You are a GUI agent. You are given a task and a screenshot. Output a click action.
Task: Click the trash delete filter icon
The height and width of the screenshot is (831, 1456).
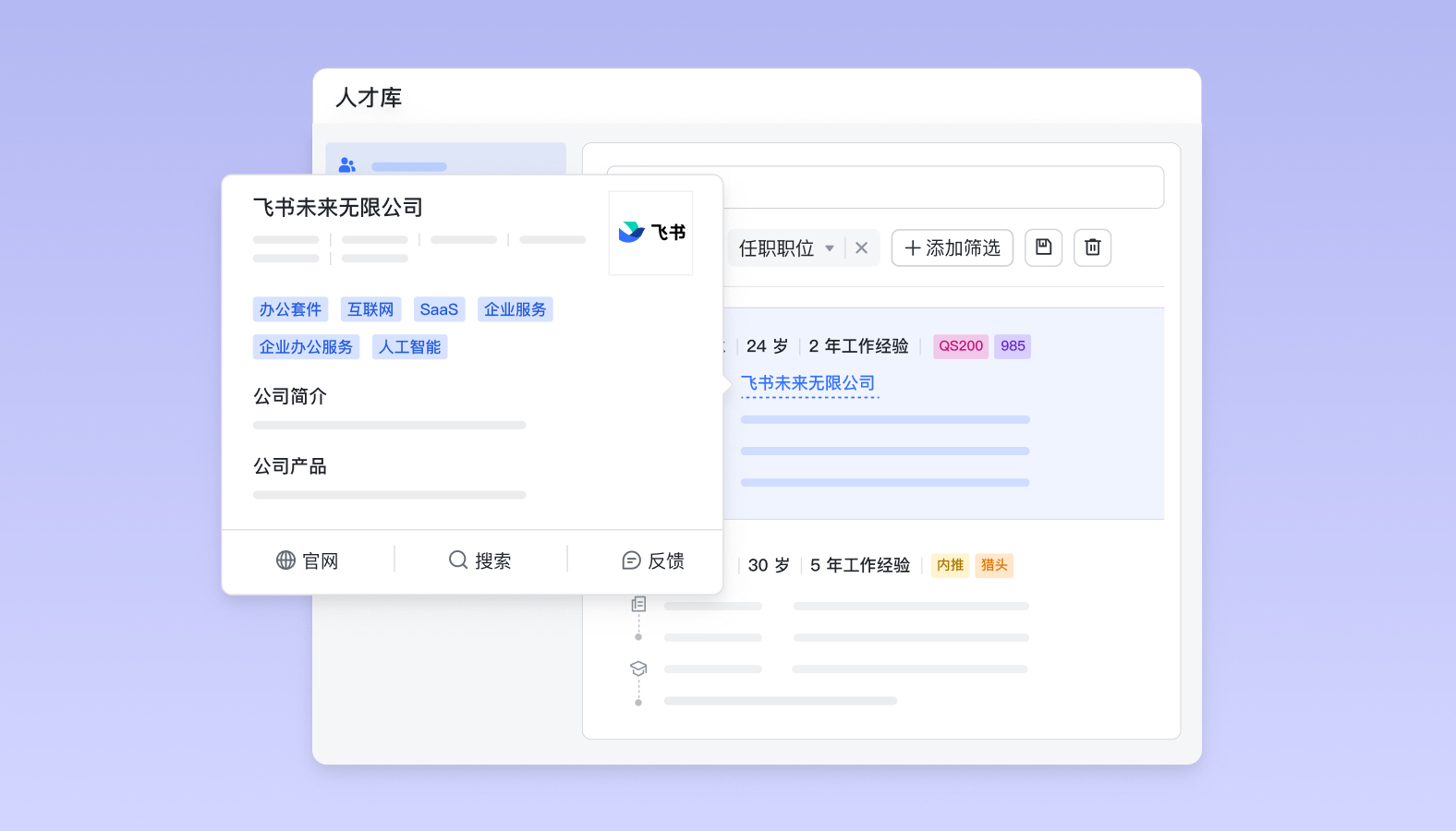1092,247
